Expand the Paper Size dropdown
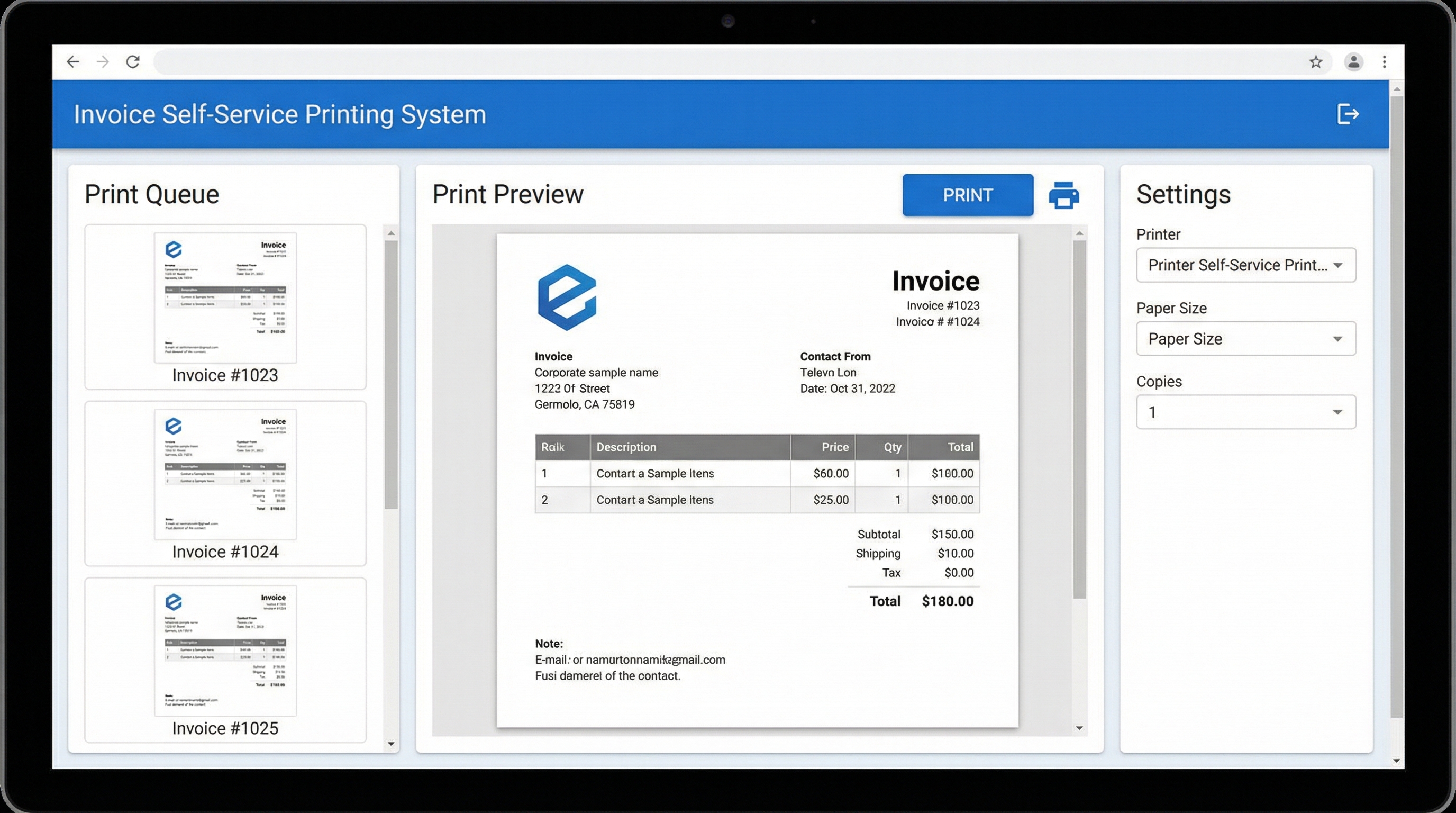 (1246, 339)
